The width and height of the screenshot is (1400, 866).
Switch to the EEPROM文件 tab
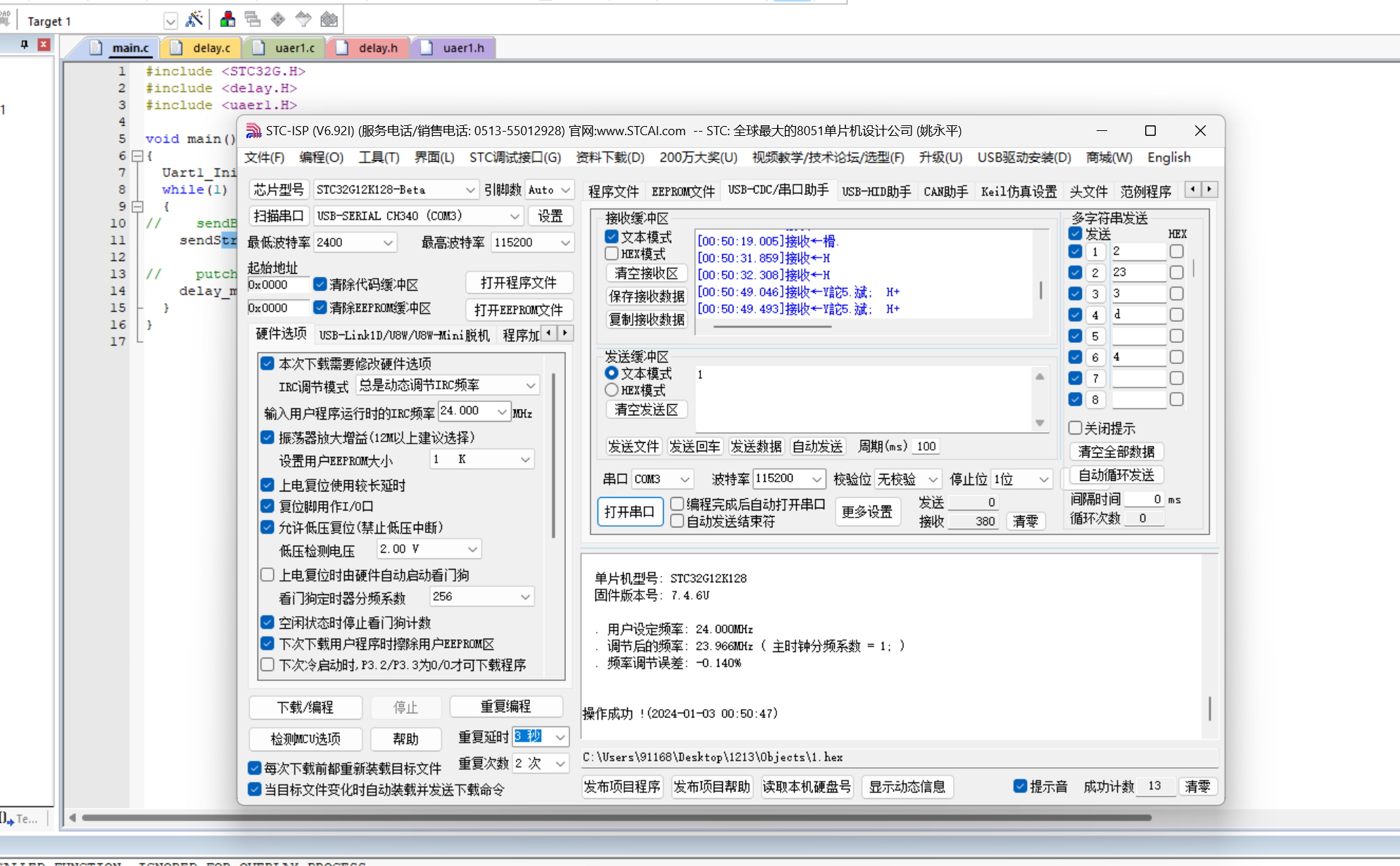(x=683, y=192)
